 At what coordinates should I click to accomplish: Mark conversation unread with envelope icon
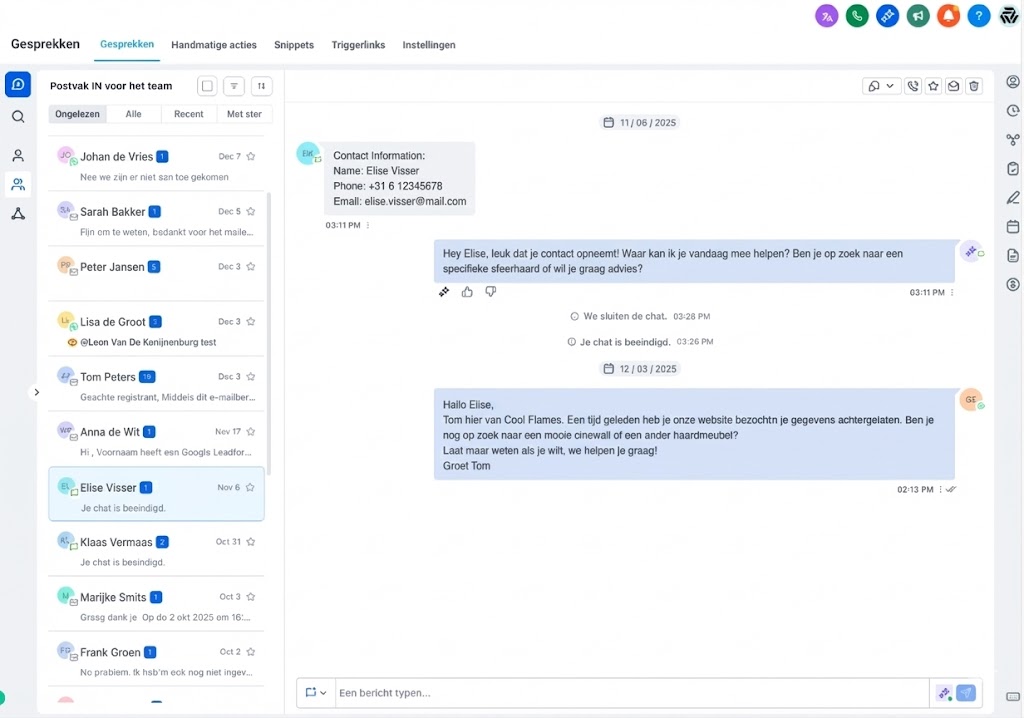pyautogui.click(x=954, y=86)
